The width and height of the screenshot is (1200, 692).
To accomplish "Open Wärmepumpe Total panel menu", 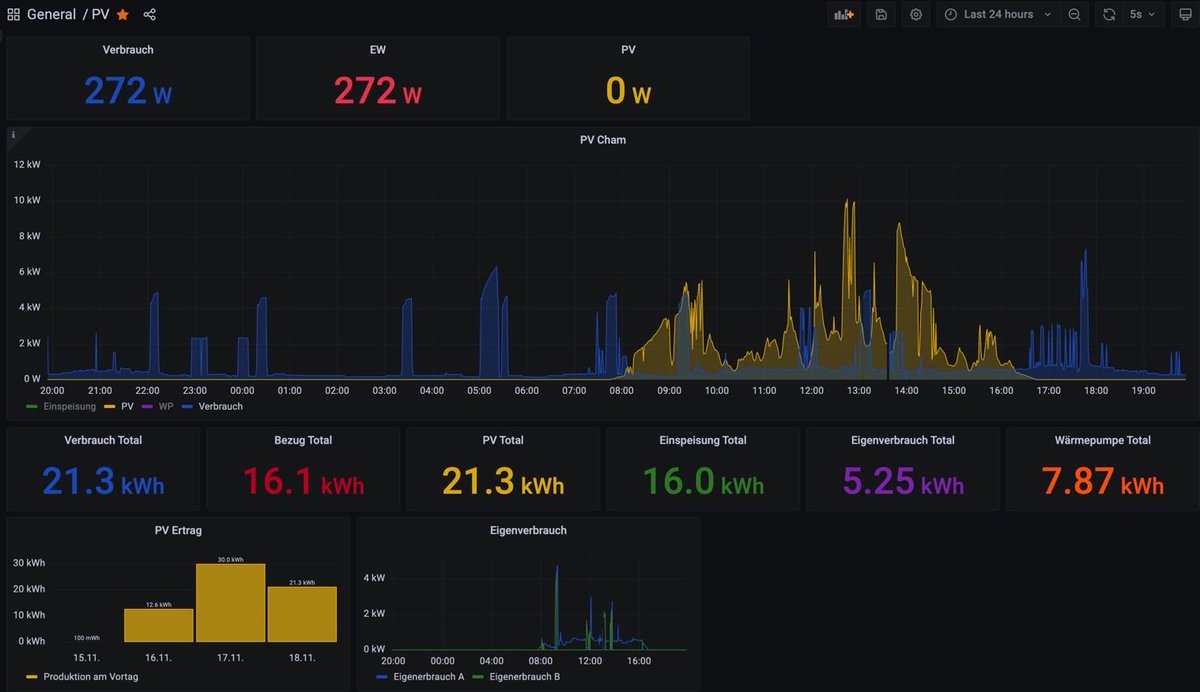I will click(x=1103, y=440).
